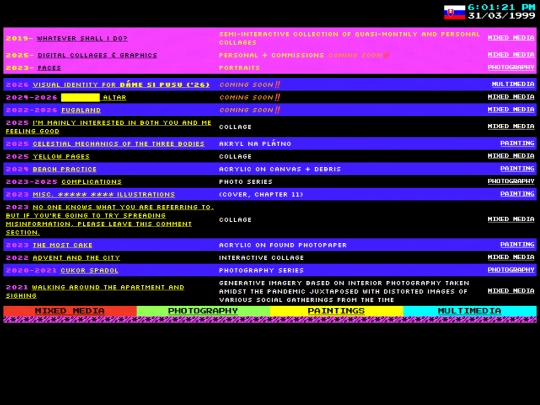Open the 'Complications' photo series link
The image size is (540, 405).
(x=92, y=182)
